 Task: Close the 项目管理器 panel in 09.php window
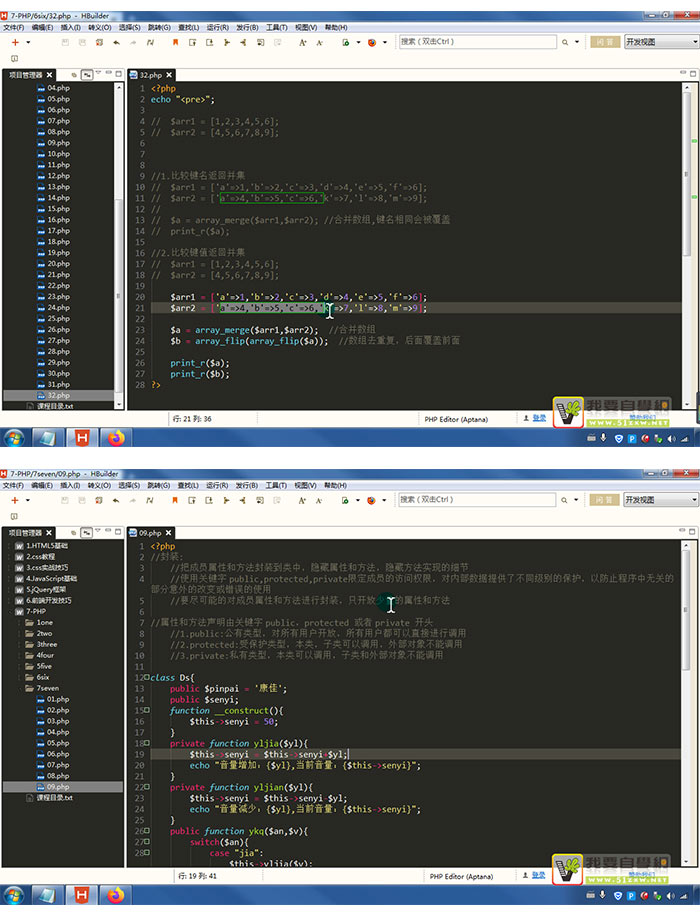click(x=49, y=533)
